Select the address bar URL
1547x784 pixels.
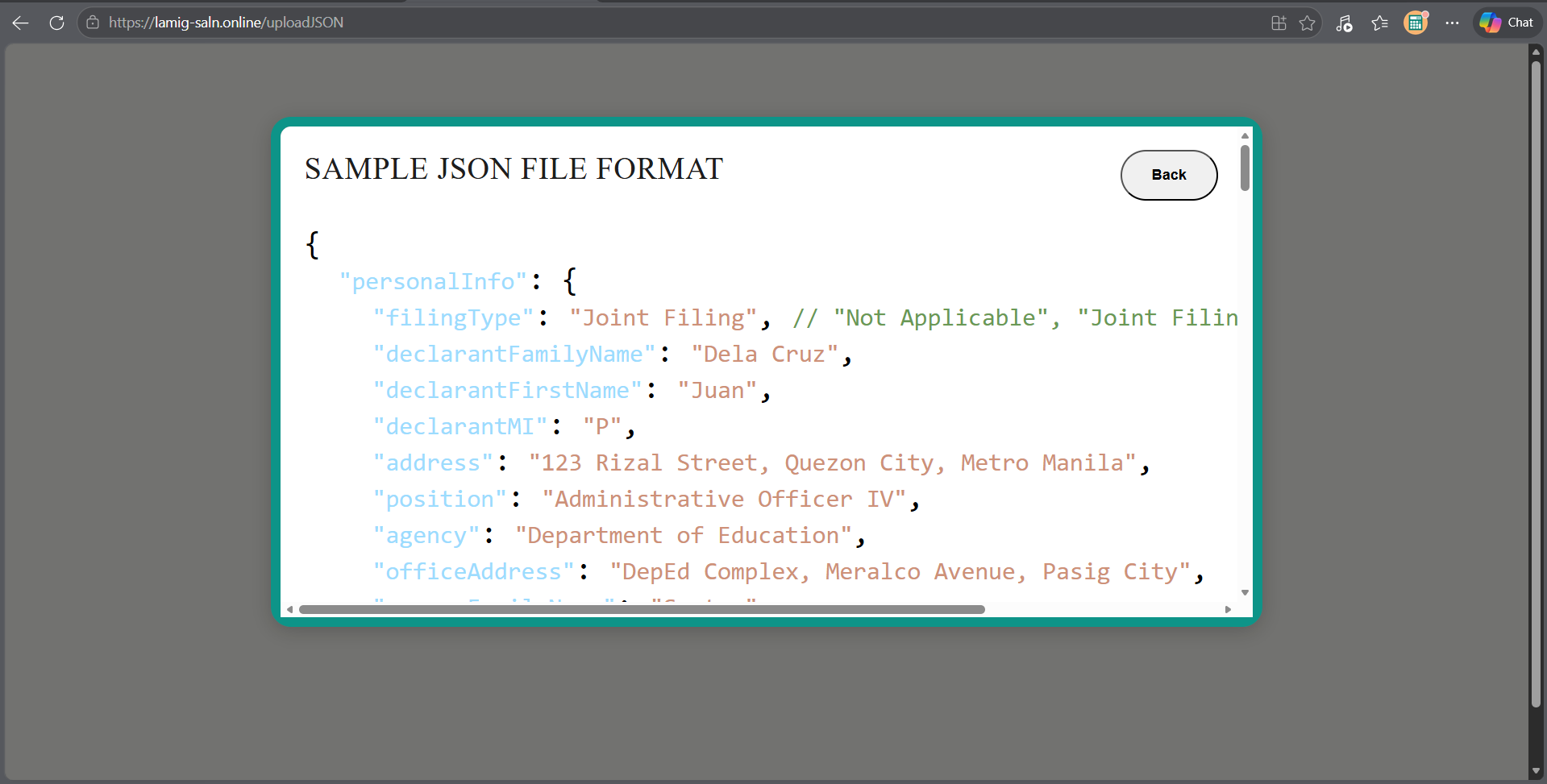pyautogui.click(x=226, y=23)
